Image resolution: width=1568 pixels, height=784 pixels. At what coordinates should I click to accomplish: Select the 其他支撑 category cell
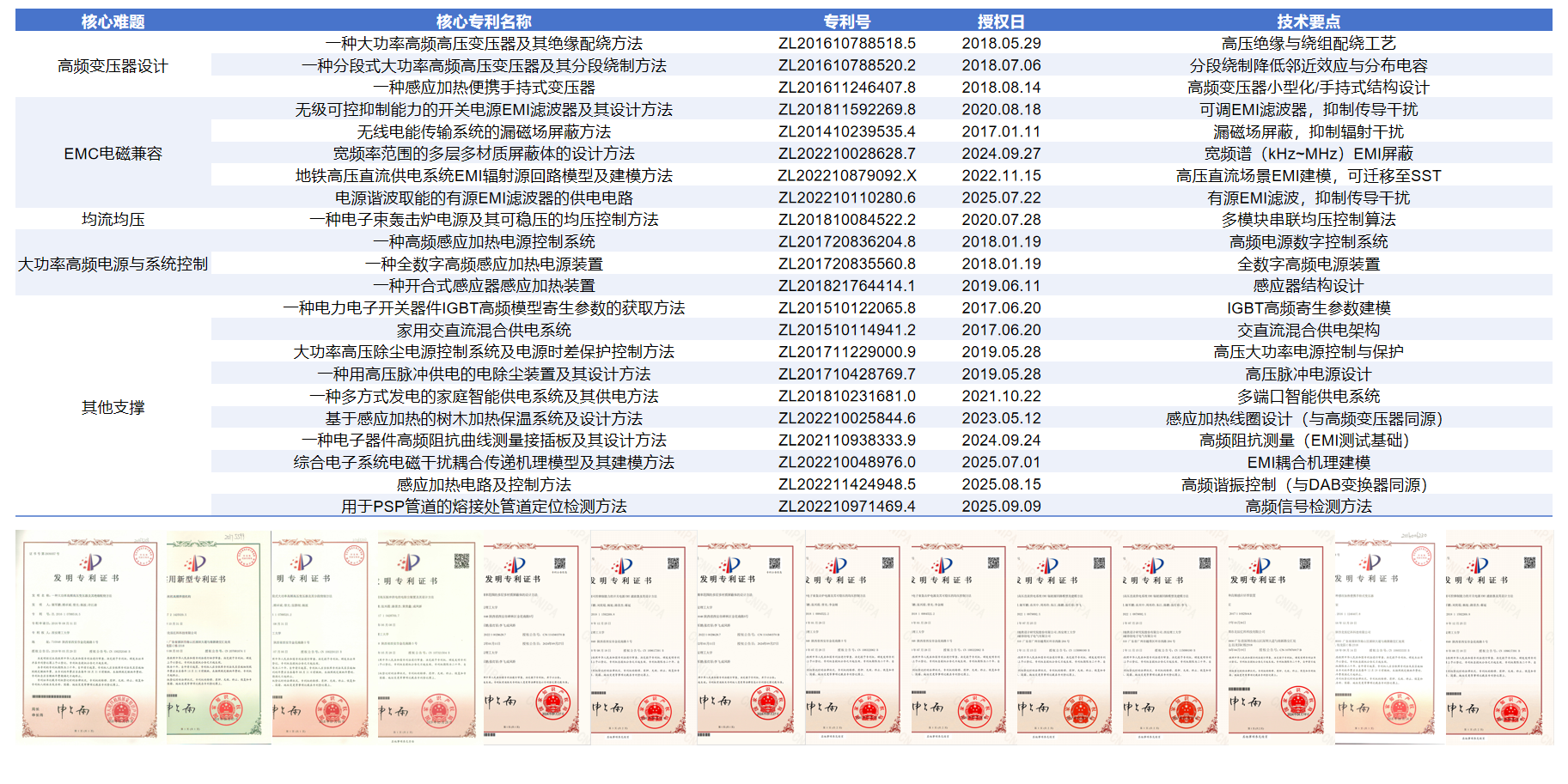pyautogui.click(x=113, y=407)
